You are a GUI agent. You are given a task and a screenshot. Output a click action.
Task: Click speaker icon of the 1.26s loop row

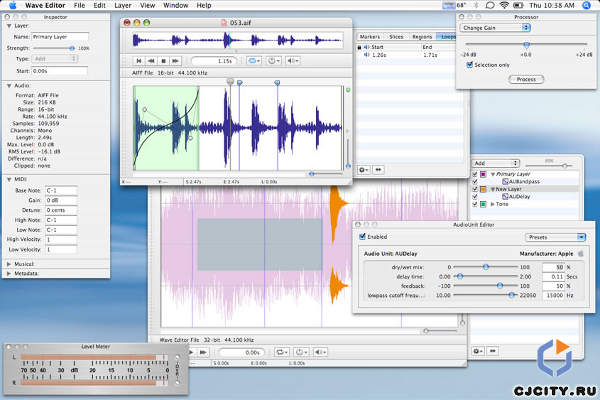pos(366,55)
